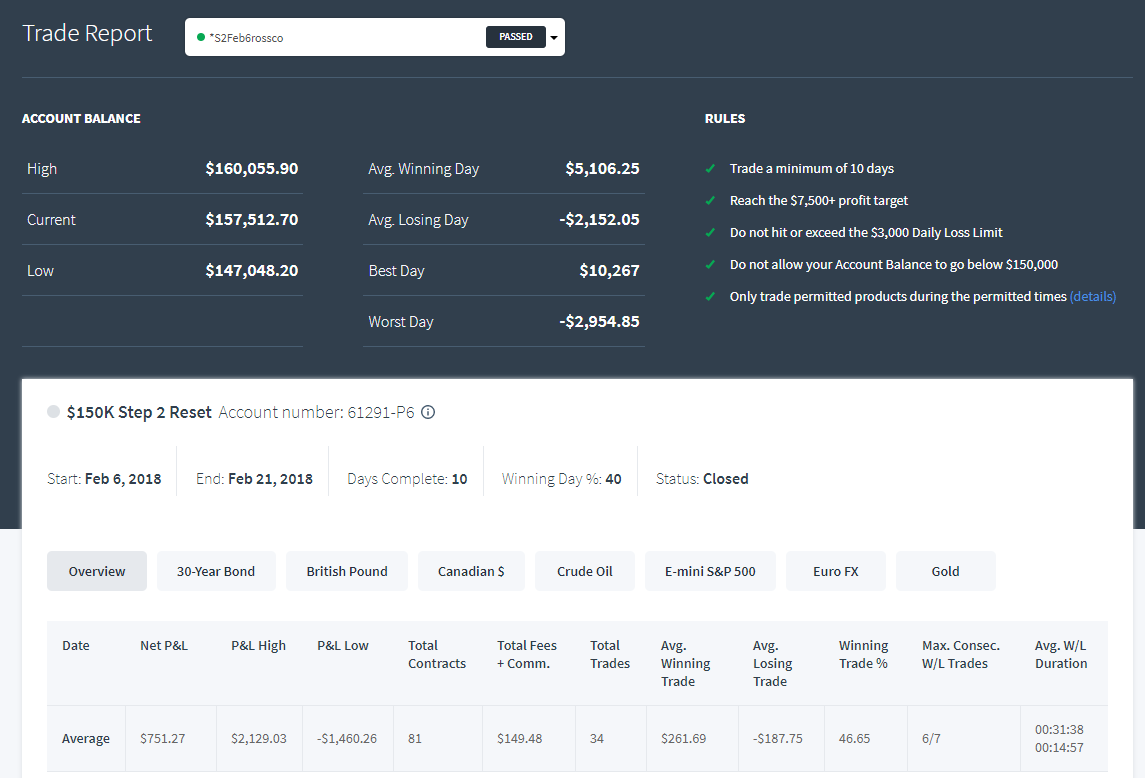Viewport: 1145px width, 778px height.
Task: Click the account number info icon
Action: click(x=429, y=412)
